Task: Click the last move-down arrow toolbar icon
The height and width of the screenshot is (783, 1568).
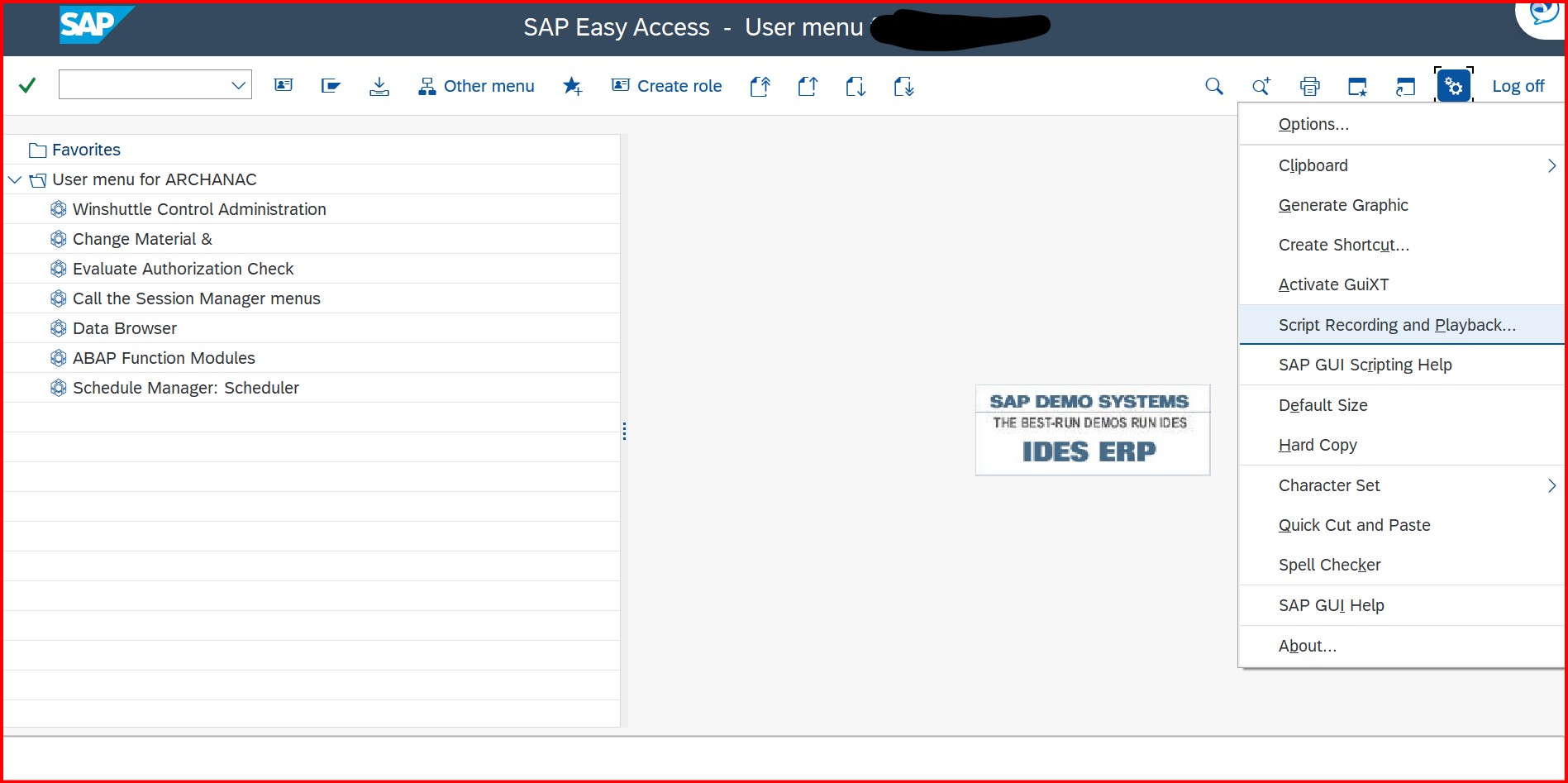Action: point(903,86)
